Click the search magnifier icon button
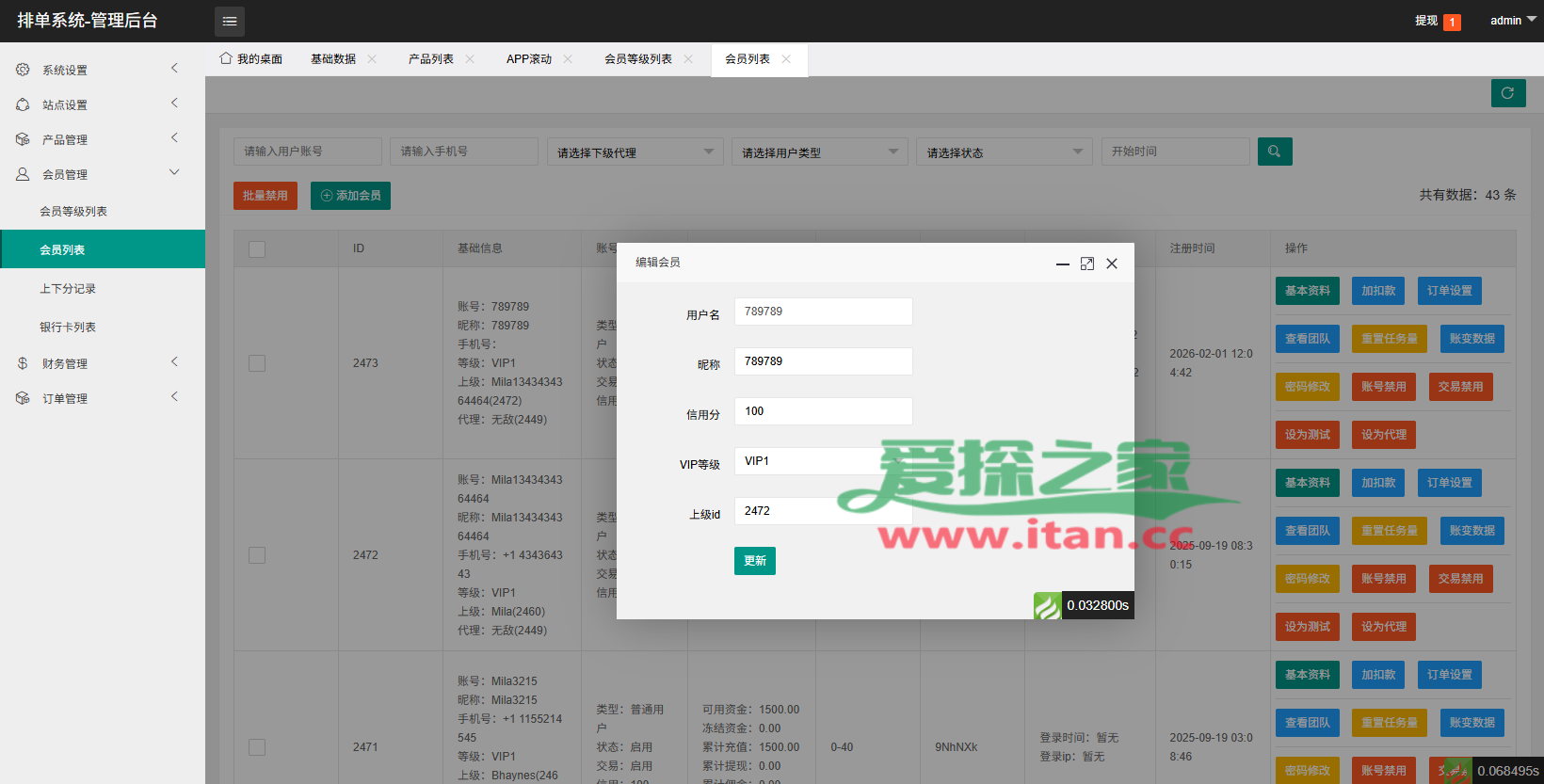The width and height of the screenshot is (1544, 784). coord(1274,152)
